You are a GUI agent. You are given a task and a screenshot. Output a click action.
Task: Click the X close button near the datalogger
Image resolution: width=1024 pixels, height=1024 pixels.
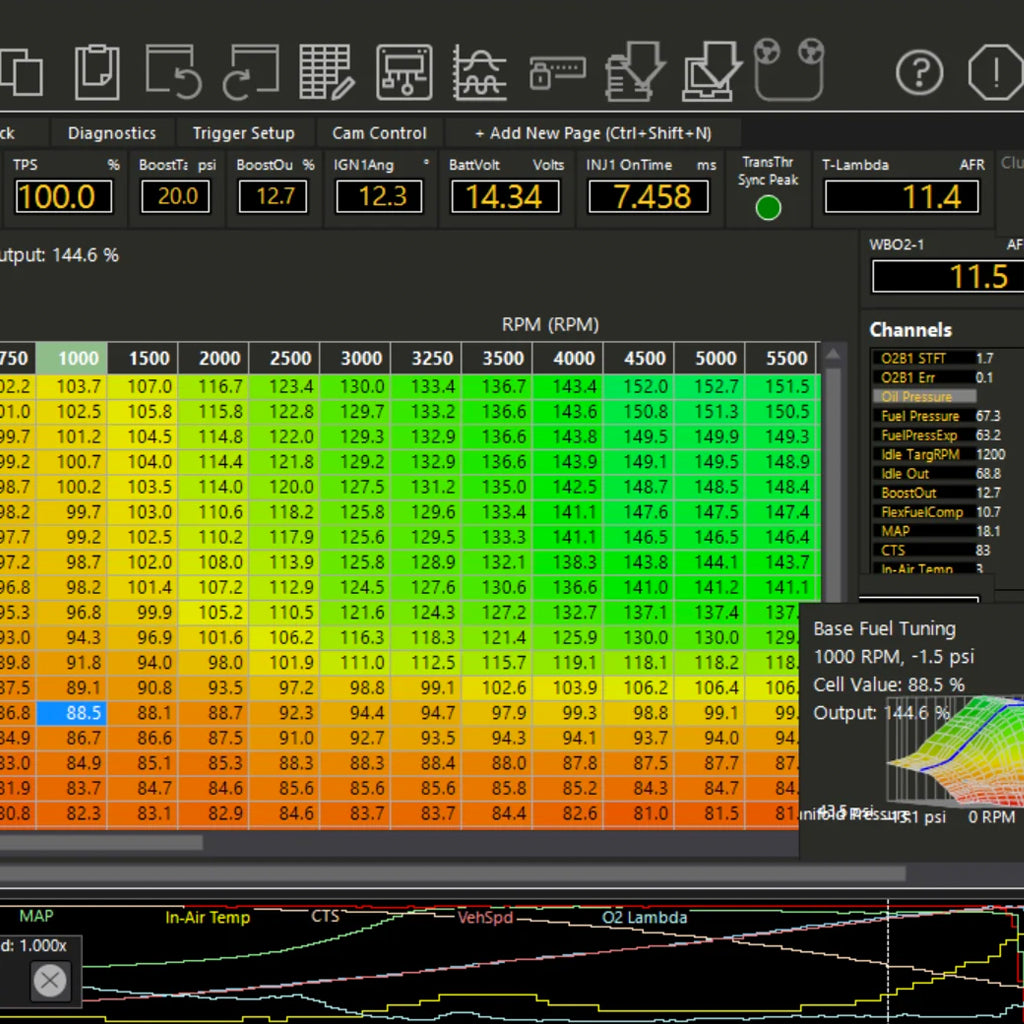(50, 981)
